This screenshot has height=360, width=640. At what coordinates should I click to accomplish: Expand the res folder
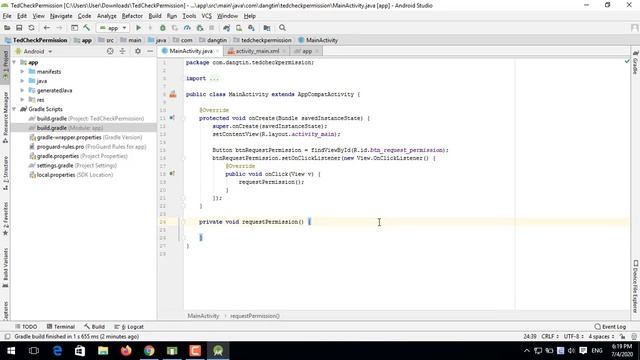click(22, 100)
